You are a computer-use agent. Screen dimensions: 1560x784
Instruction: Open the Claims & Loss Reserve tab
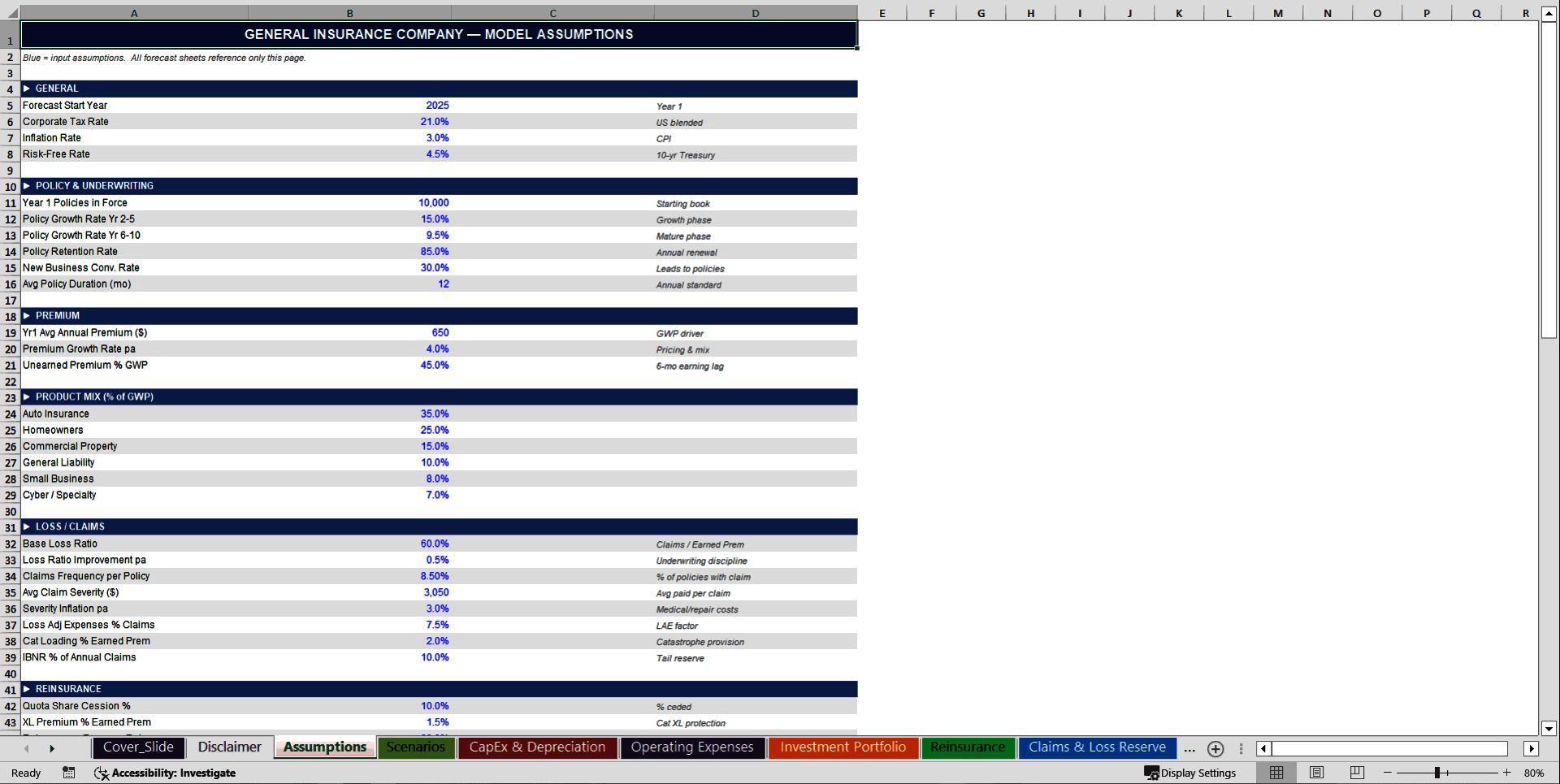click(x=1096, y=747)
